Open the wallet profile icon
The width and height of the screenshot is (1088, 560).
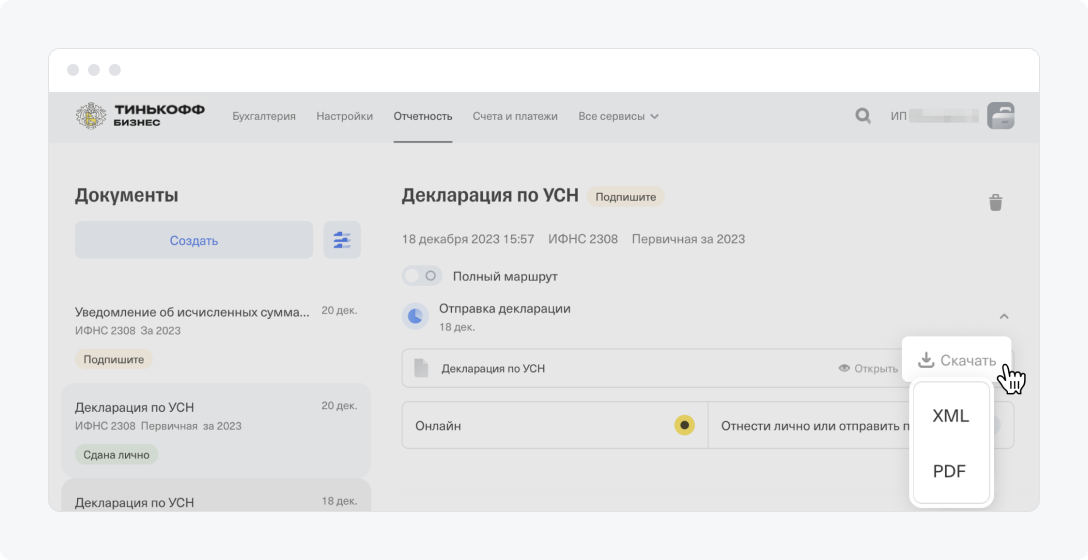pyautogui.click(x=1000, y=116)
